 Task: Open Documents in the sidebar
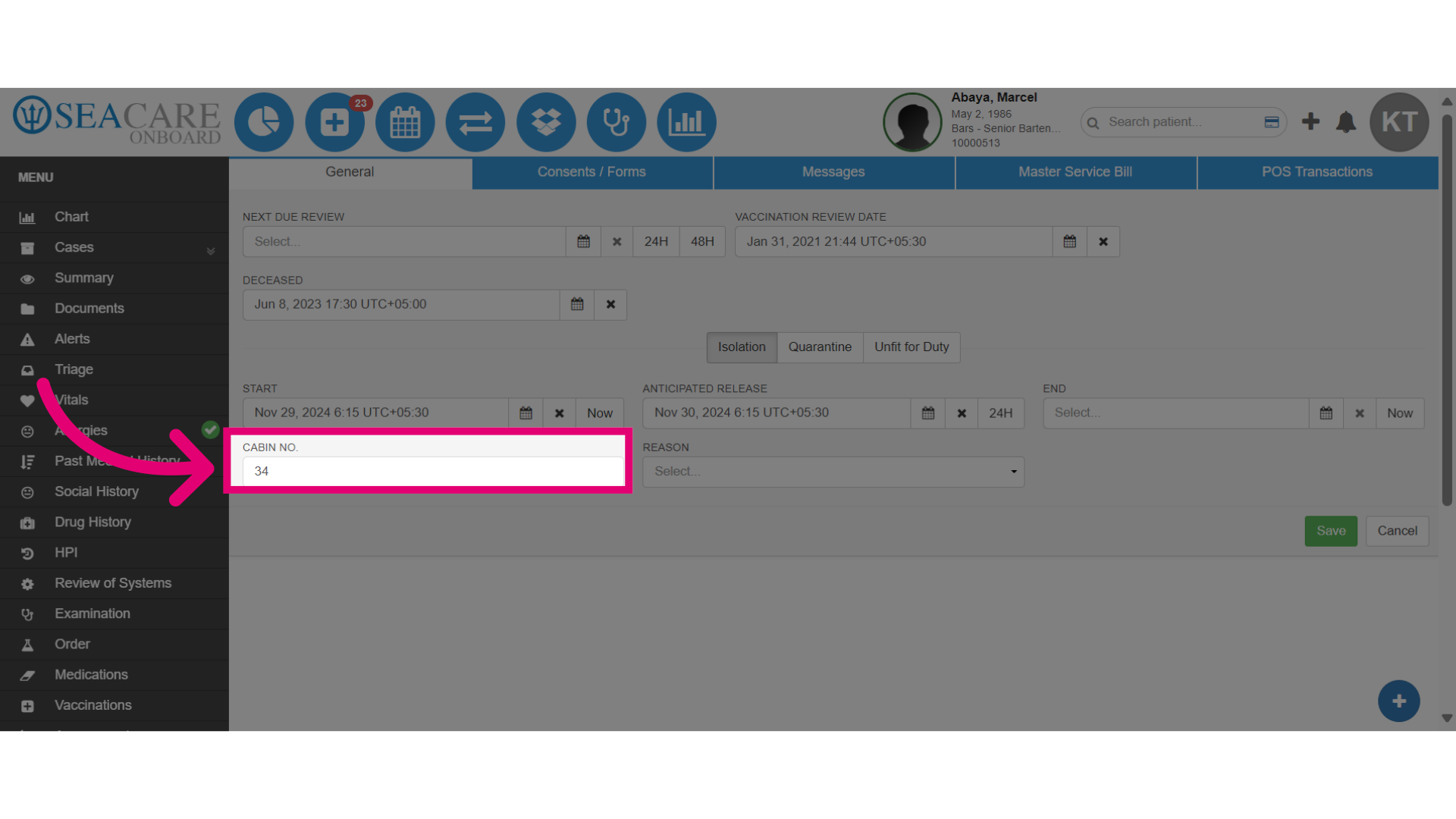[114, 309]
